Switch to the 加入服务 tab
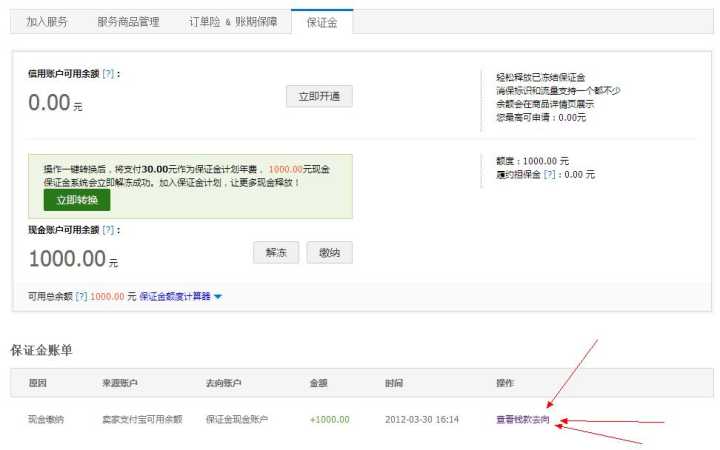Screen dimensions: 720x450 pos(47,21)
